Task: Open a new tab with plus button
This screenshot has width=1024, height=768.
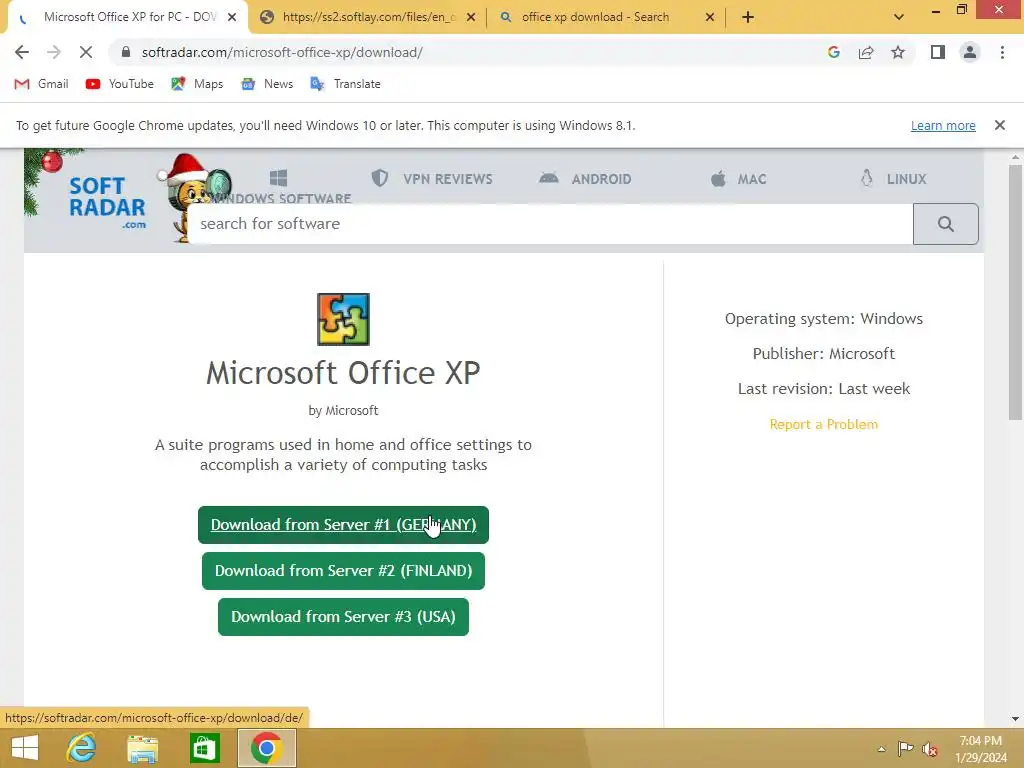Action: click(x=748, y=17)
